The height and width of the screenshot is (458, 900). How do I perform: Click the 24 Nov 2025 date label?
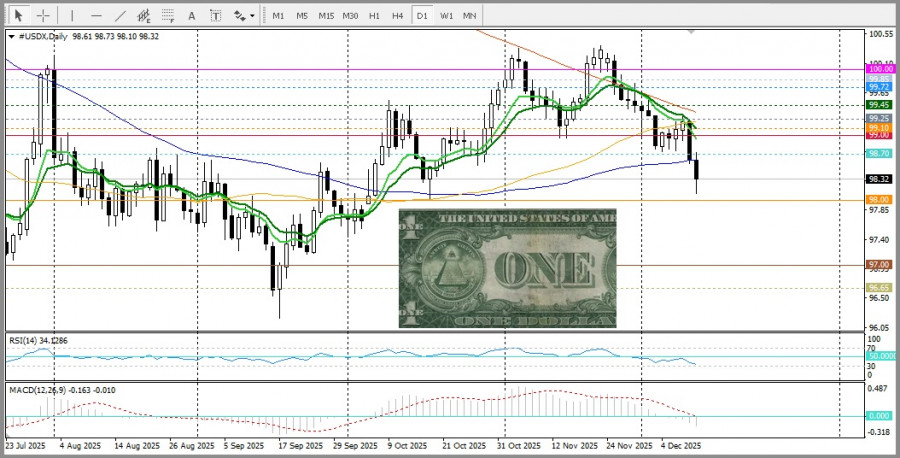tap(629, 445)
